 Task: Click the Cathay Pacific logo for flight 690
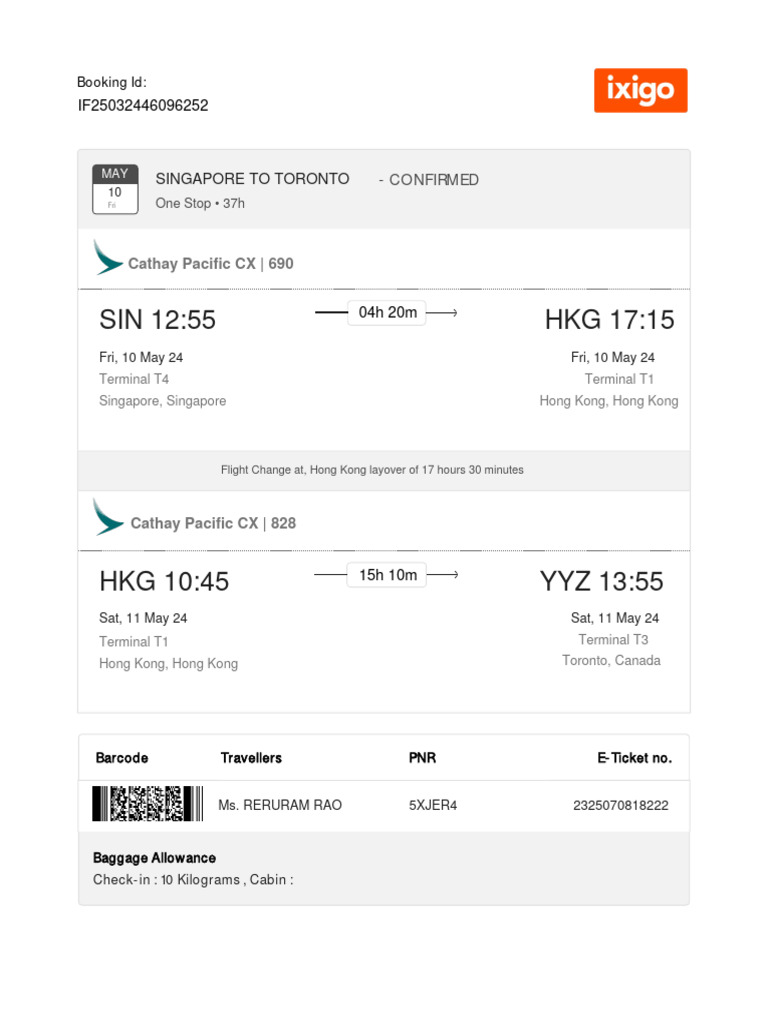pos(109,258)
